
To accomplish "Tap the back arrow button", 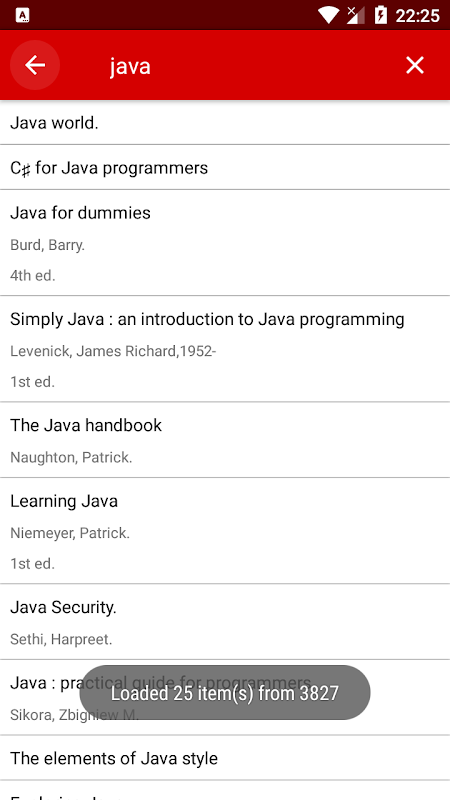I will [35, 65].
